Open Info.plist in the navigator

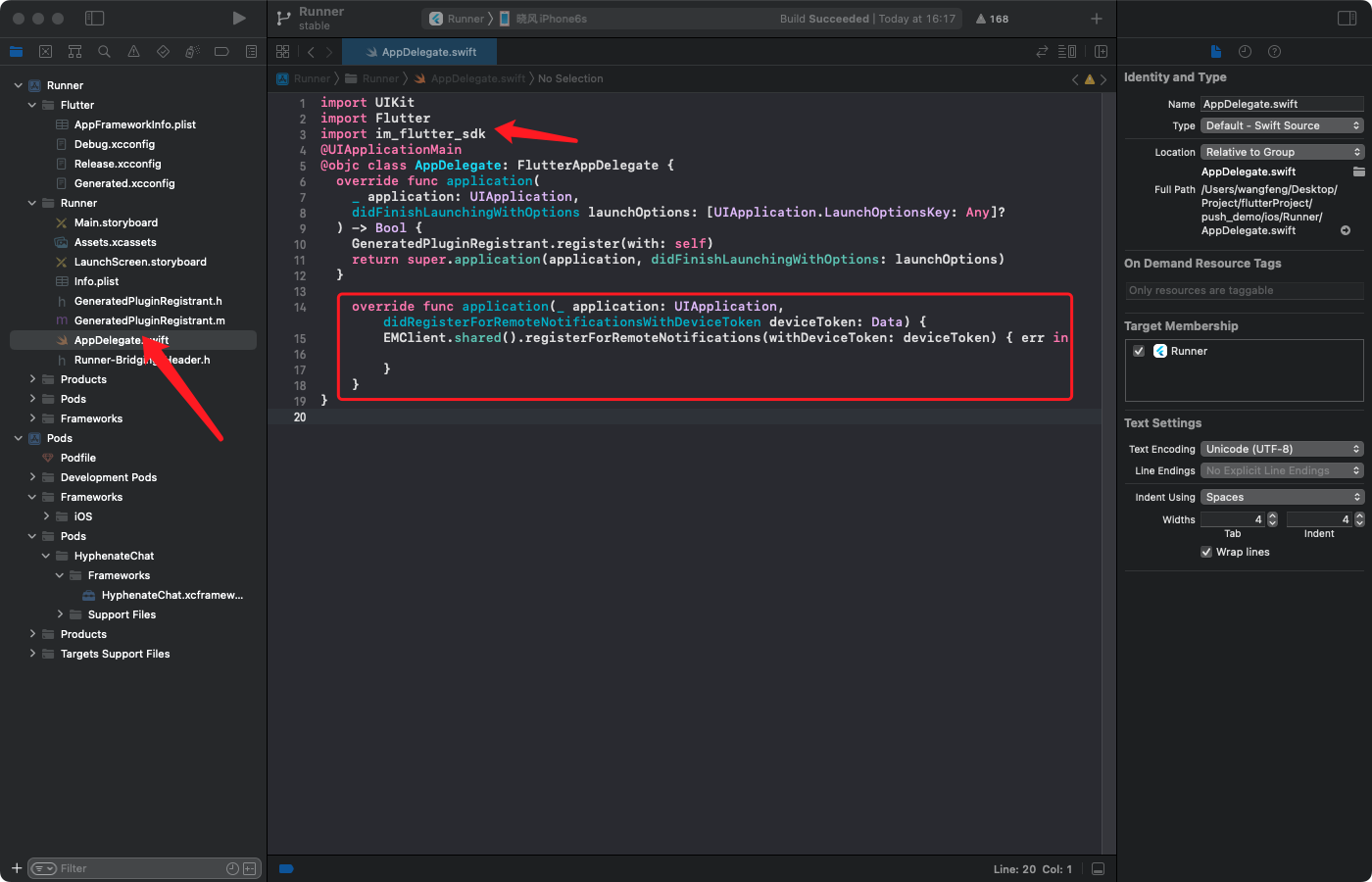[96, 281]
